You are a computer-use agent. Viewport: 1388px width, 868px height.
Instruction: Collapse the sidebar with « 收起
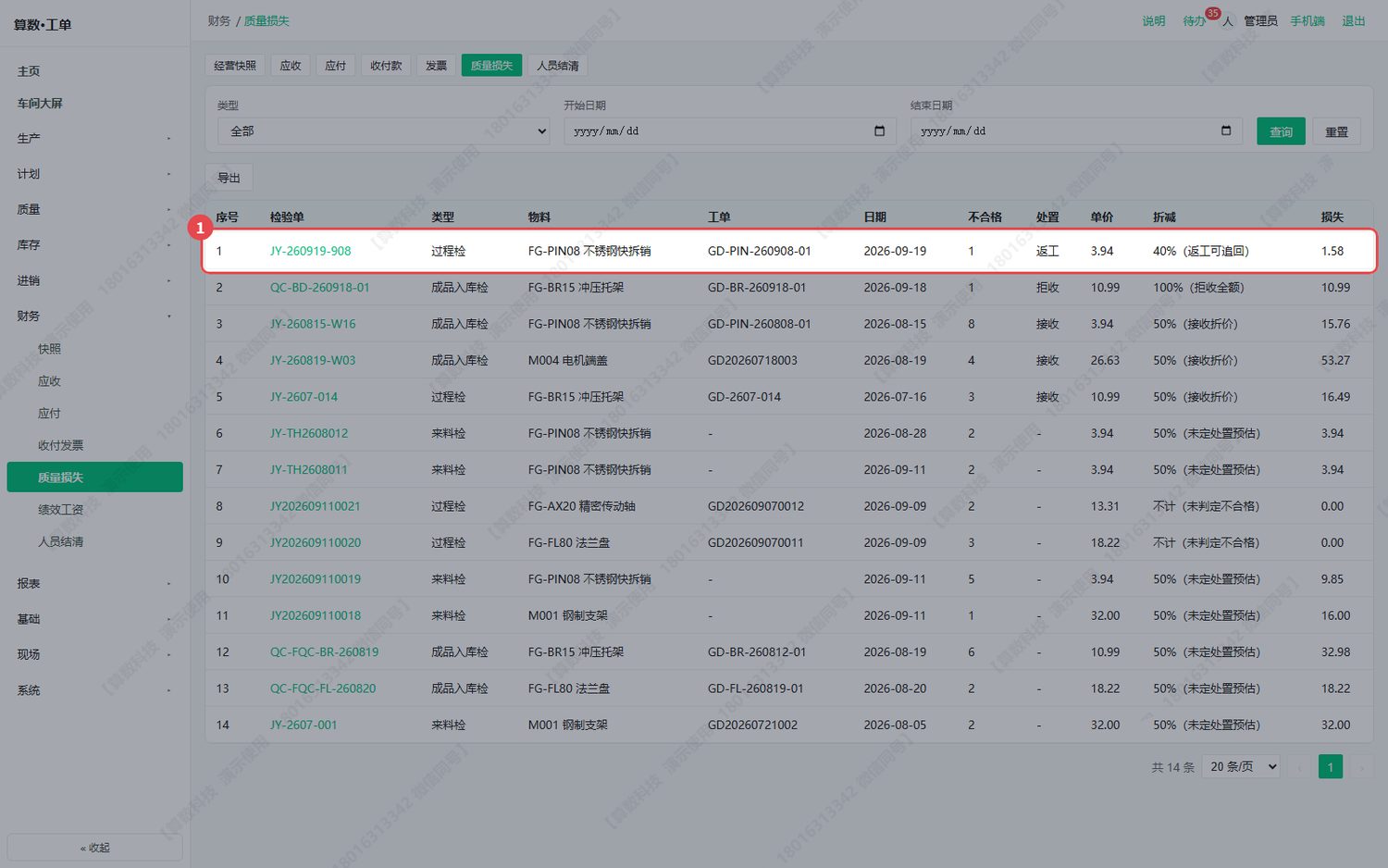point(94,848)
